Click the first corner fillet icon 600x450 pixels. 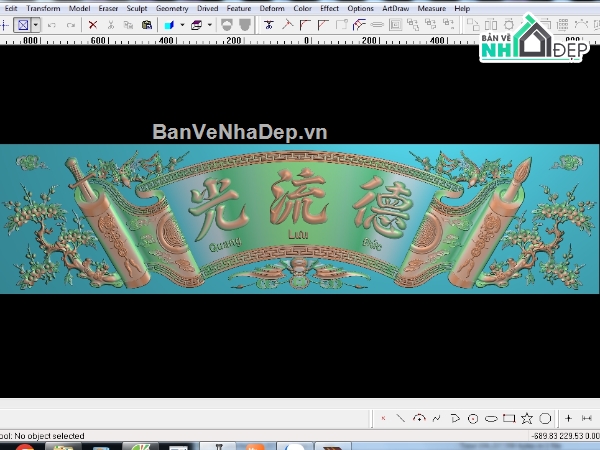[305, 25]
